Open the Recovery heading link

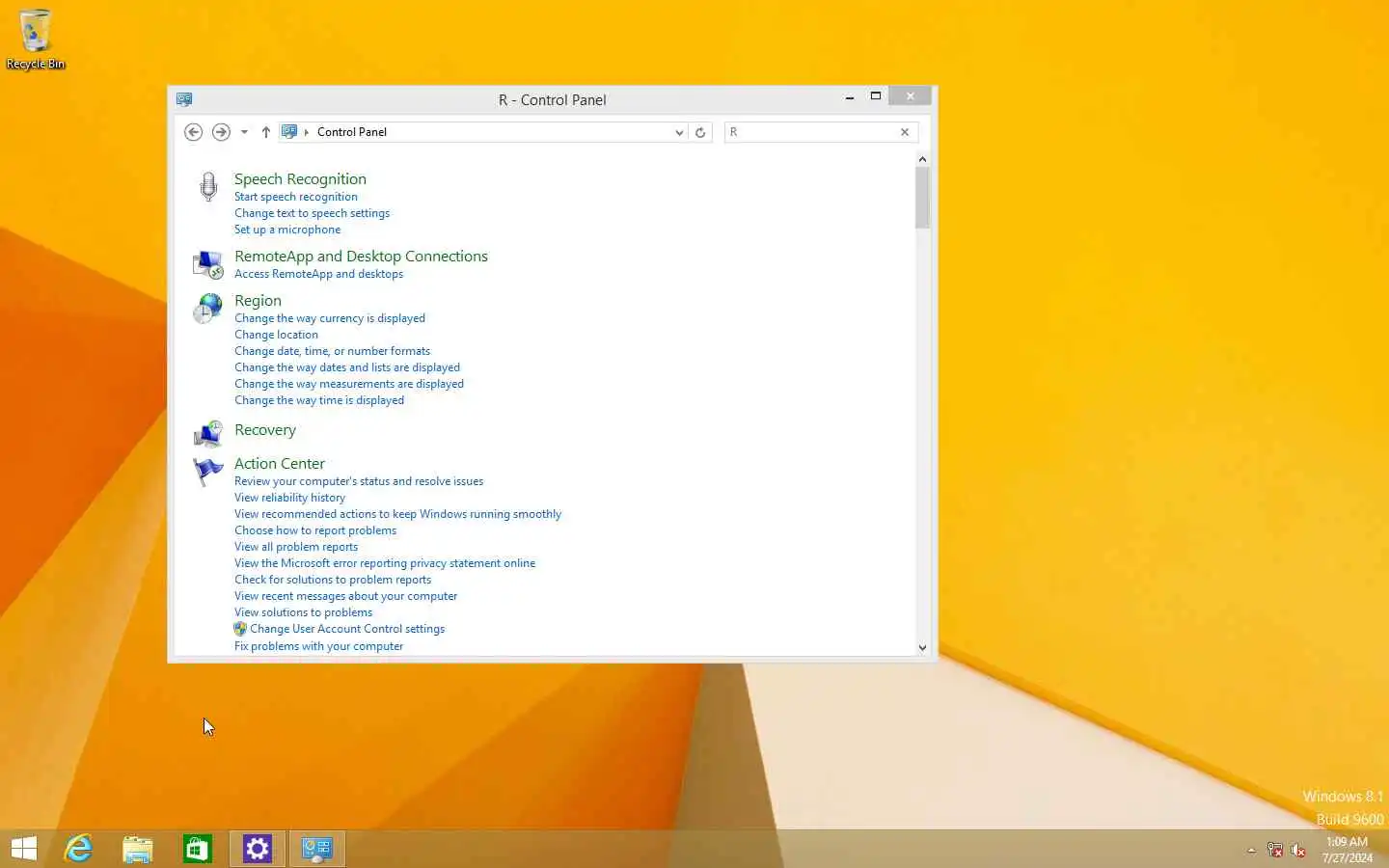[265, 430]
